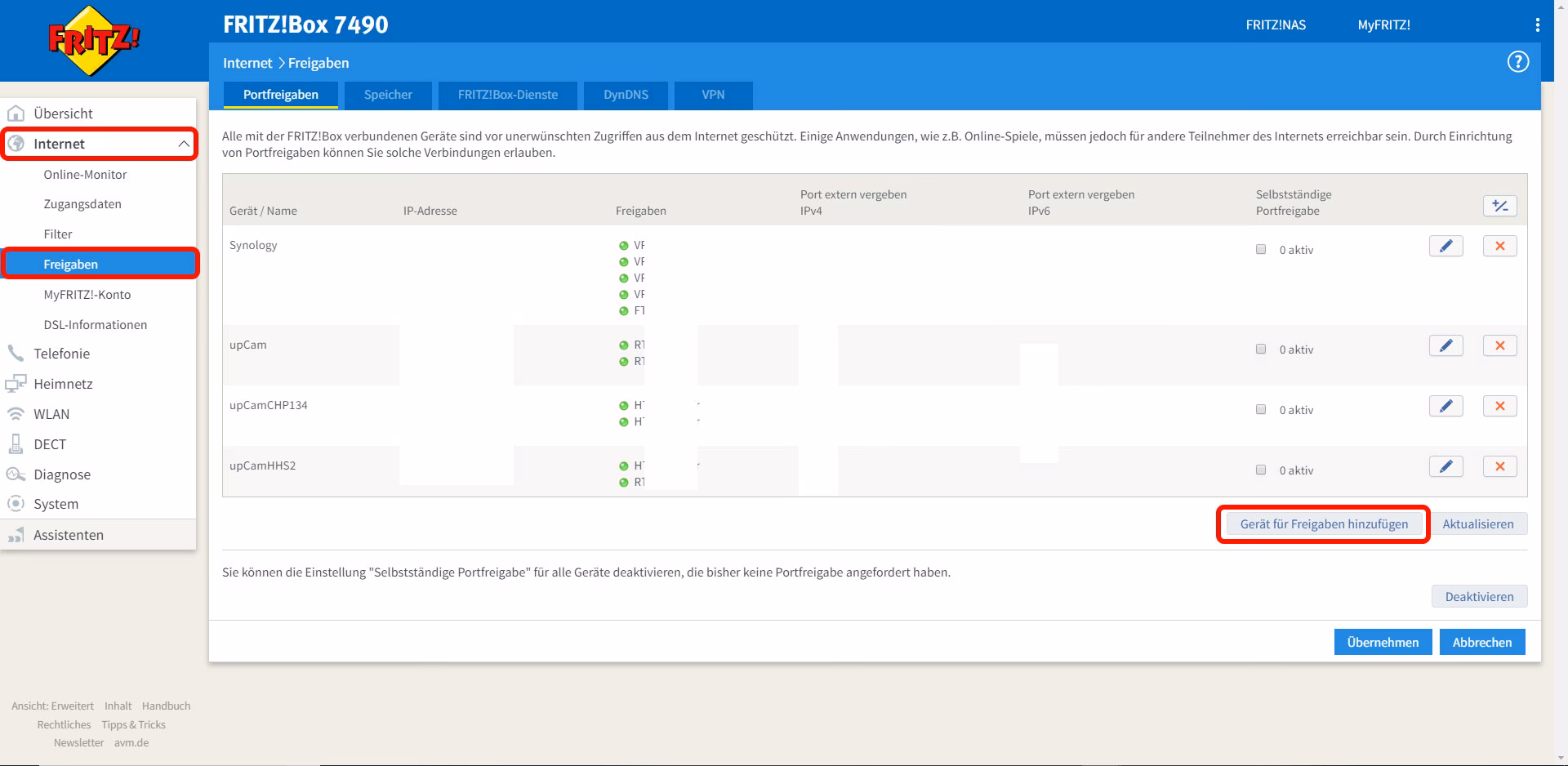
Task: Switch to the Speicher tab
Action: [x=388, y=95]
